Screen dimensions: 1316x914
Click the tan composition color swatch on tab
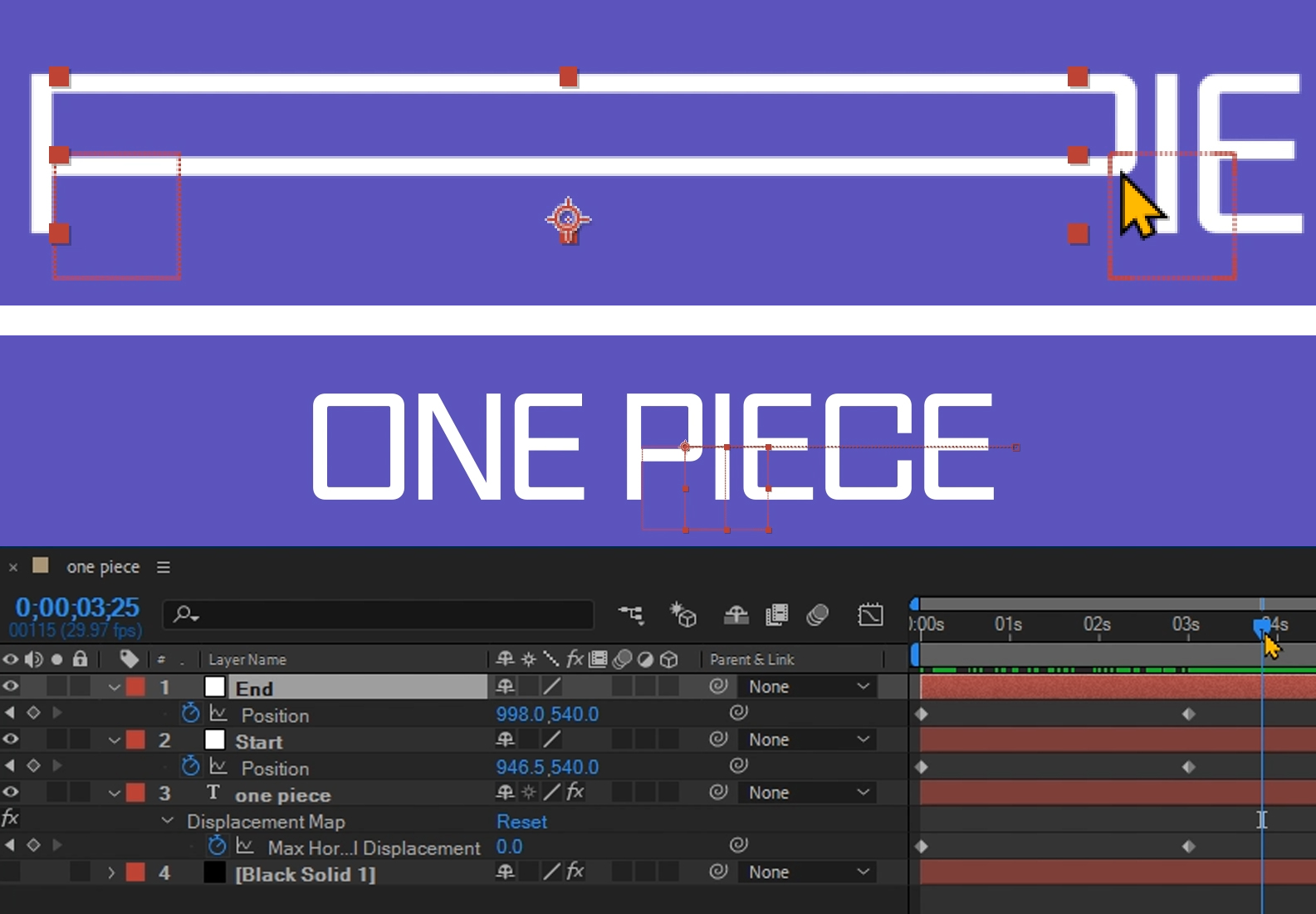(x=40, y=566)
